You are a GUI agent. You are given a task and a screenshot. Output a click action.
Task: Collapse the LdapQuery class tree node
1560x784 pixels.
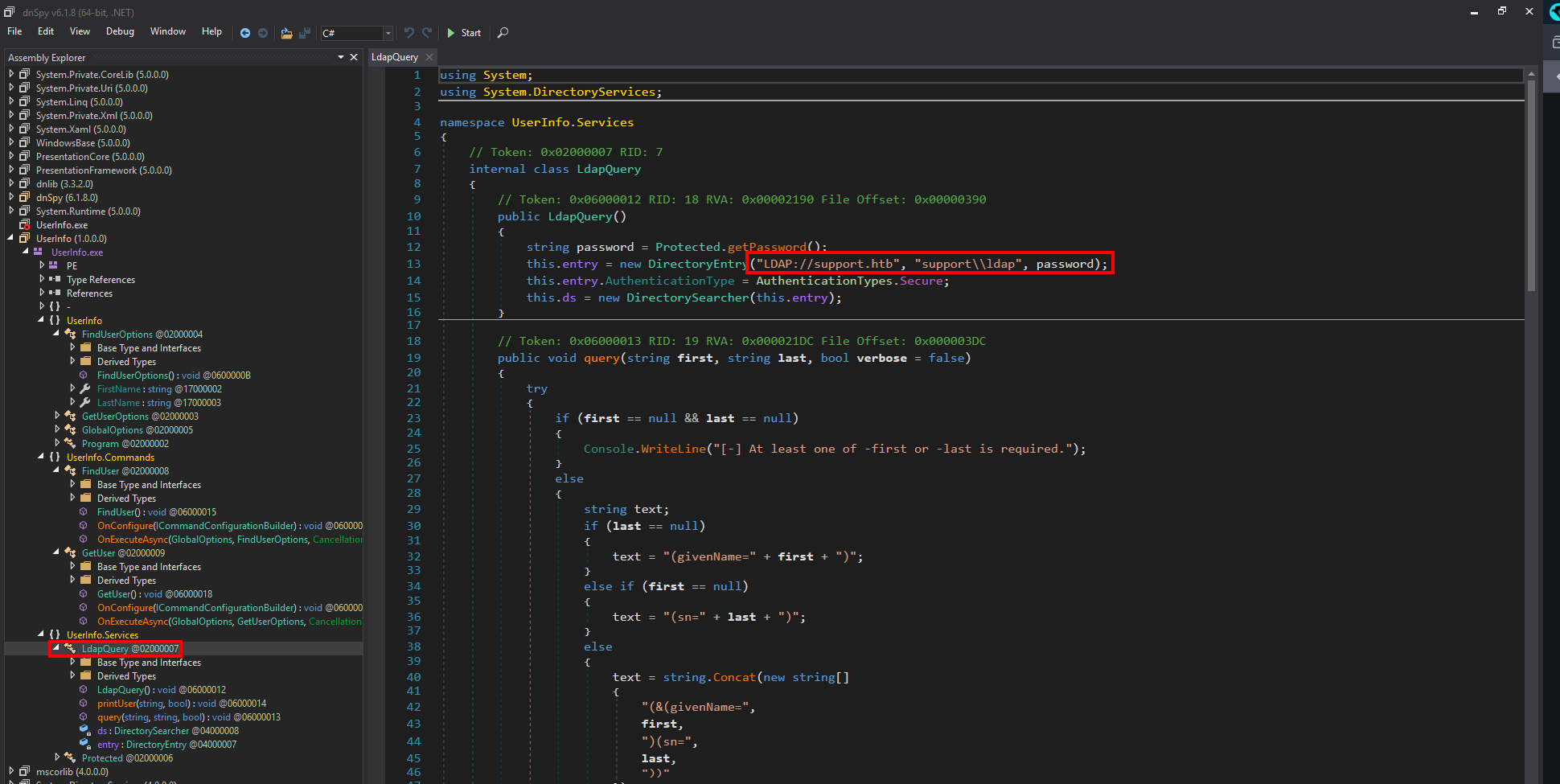click(x=56, y=648)
